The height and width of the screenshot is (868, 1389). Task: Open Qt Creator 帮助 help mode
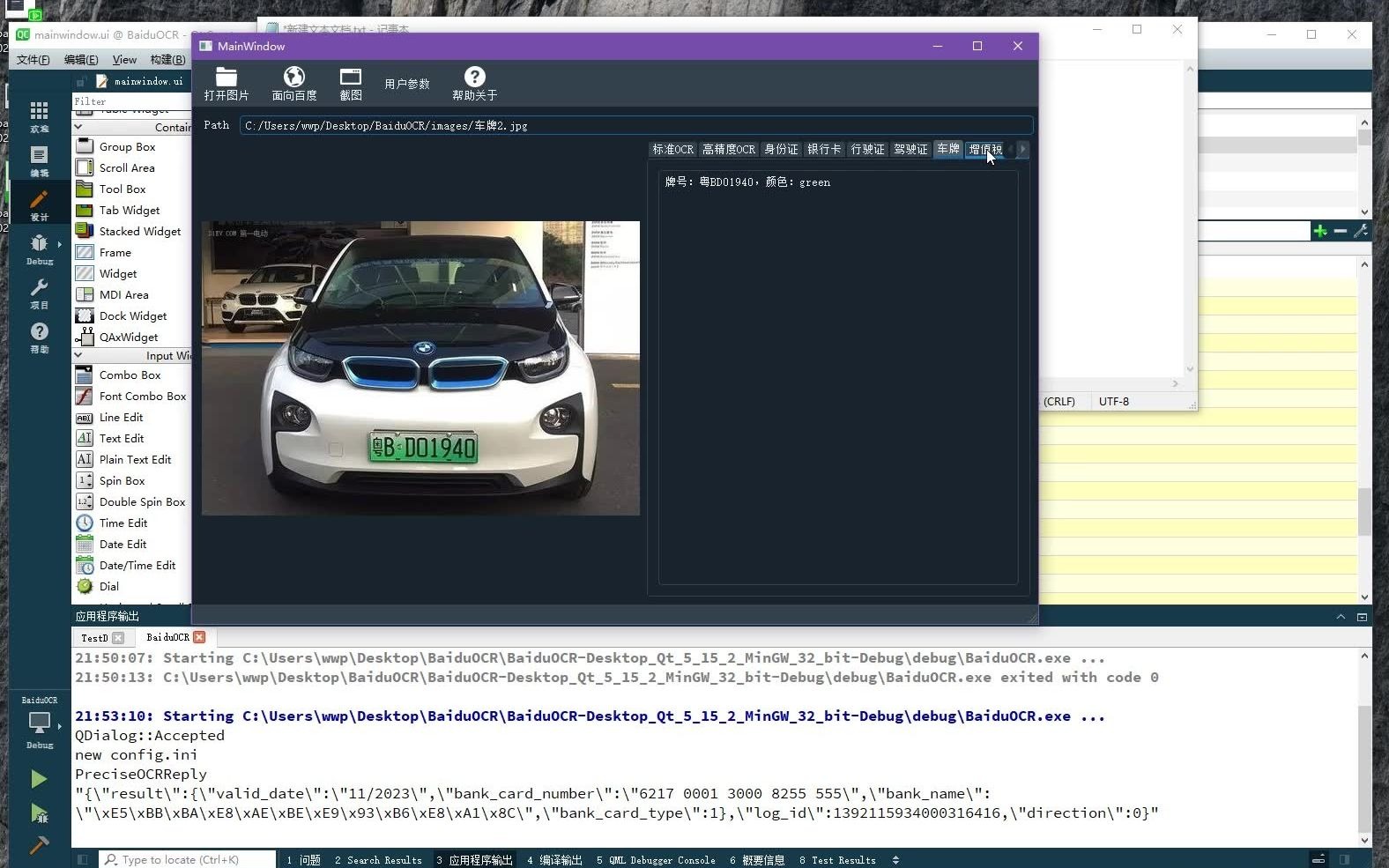(x=40, y=338)
